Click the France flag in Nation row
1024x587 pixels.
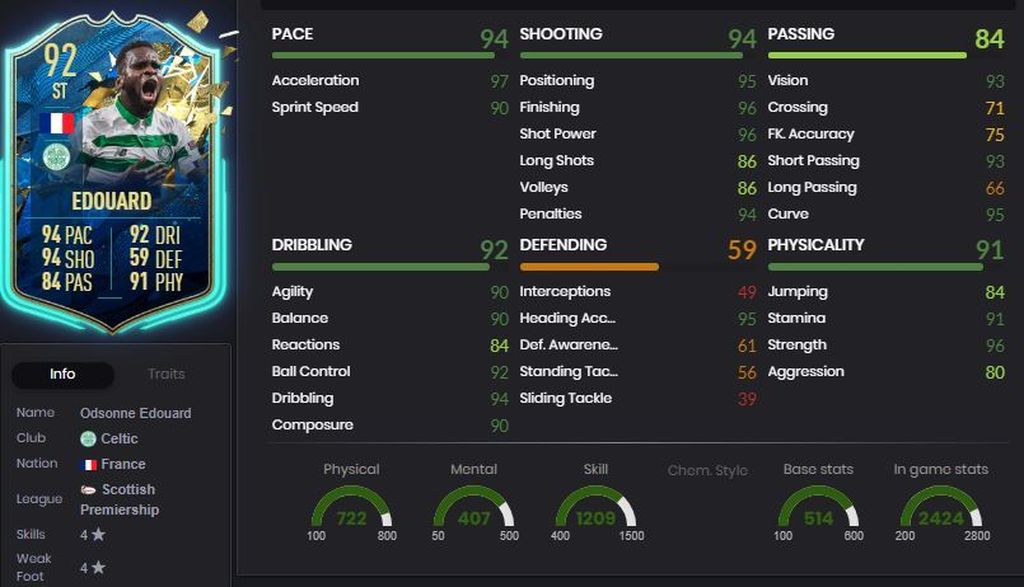coord(88,465)
